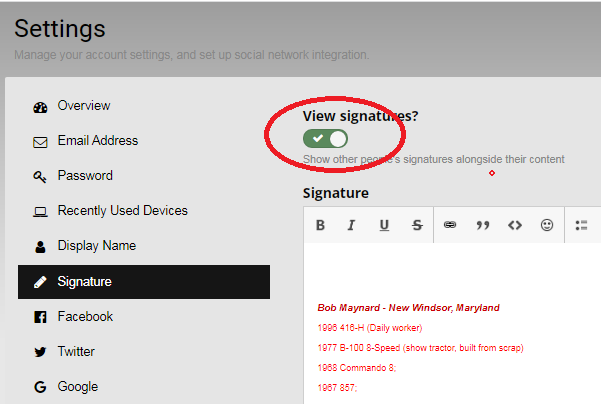Image resolution: width=601 pixels, height=404 pixels.
Task: Open Display Name settings
Action: 96,246
